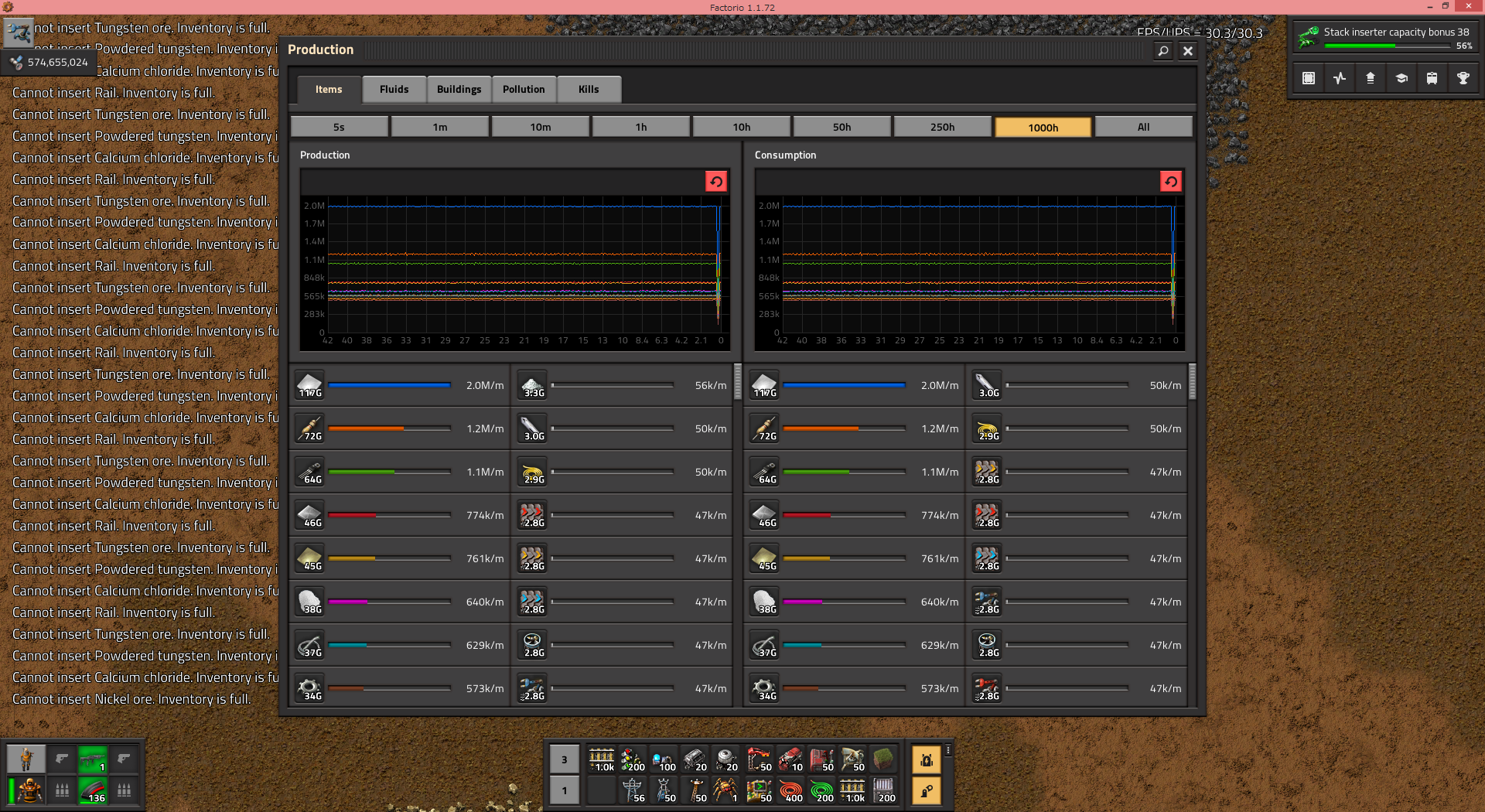Pick big electric pole stack of 56
Image resolution: width=1485 pixels, height=812 pixels.
633,790
